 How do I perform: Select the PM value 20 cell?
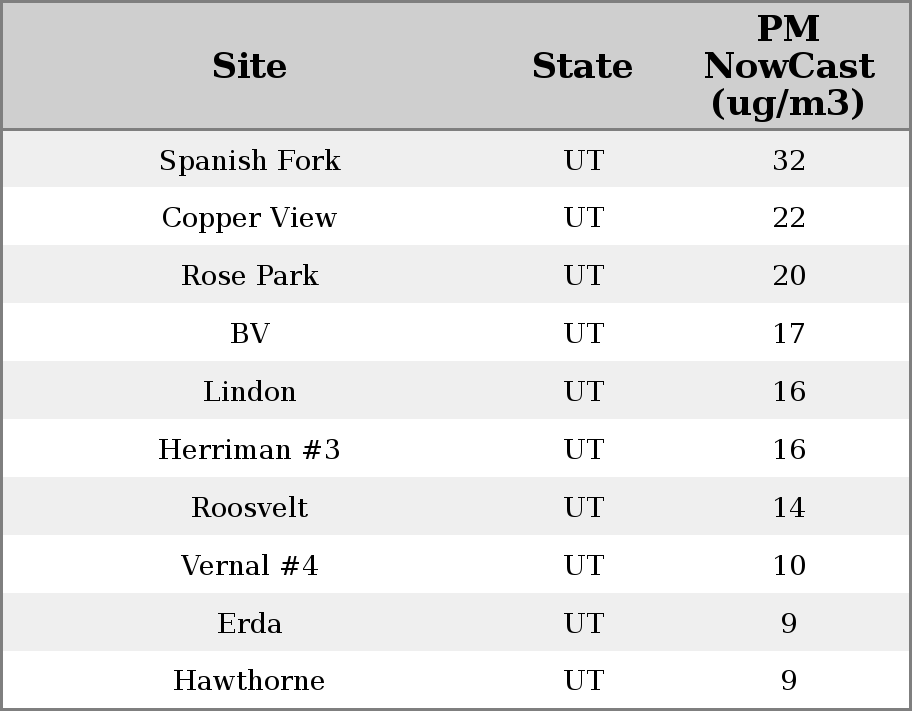[788, 276]
